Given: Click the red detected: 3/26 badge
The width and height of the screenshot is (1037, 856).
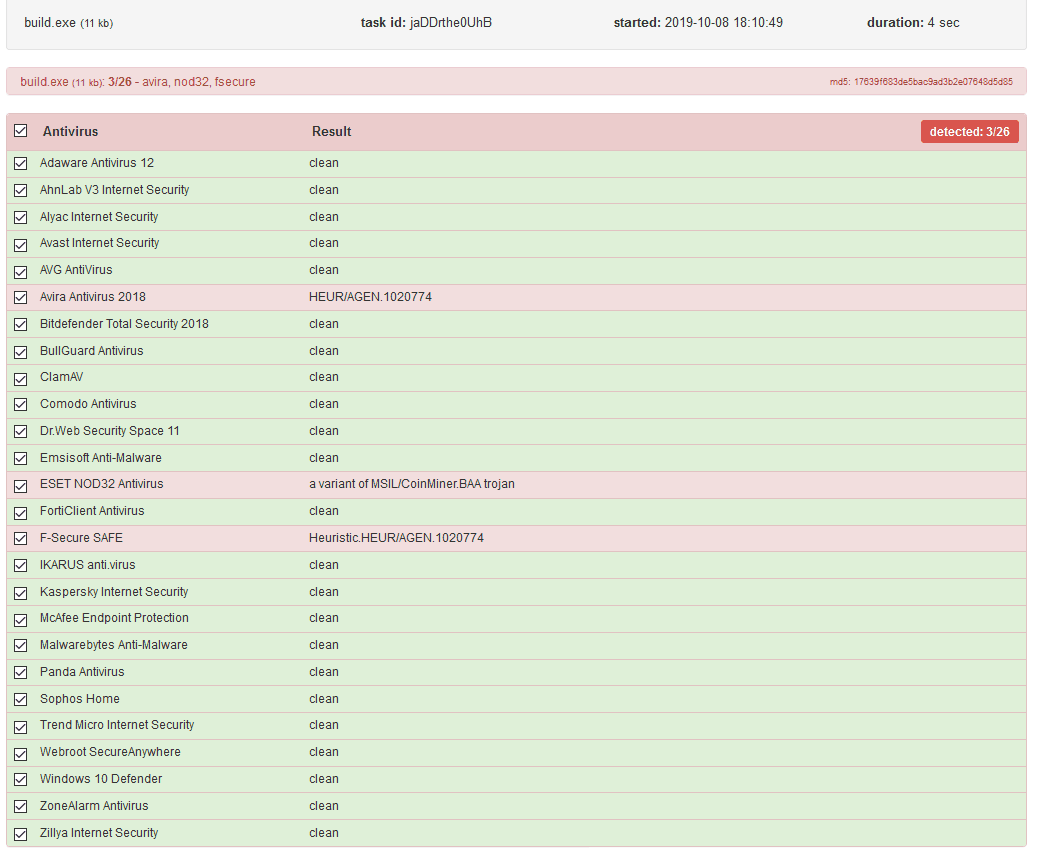Looking at the screenshot, I should (969, 132).
